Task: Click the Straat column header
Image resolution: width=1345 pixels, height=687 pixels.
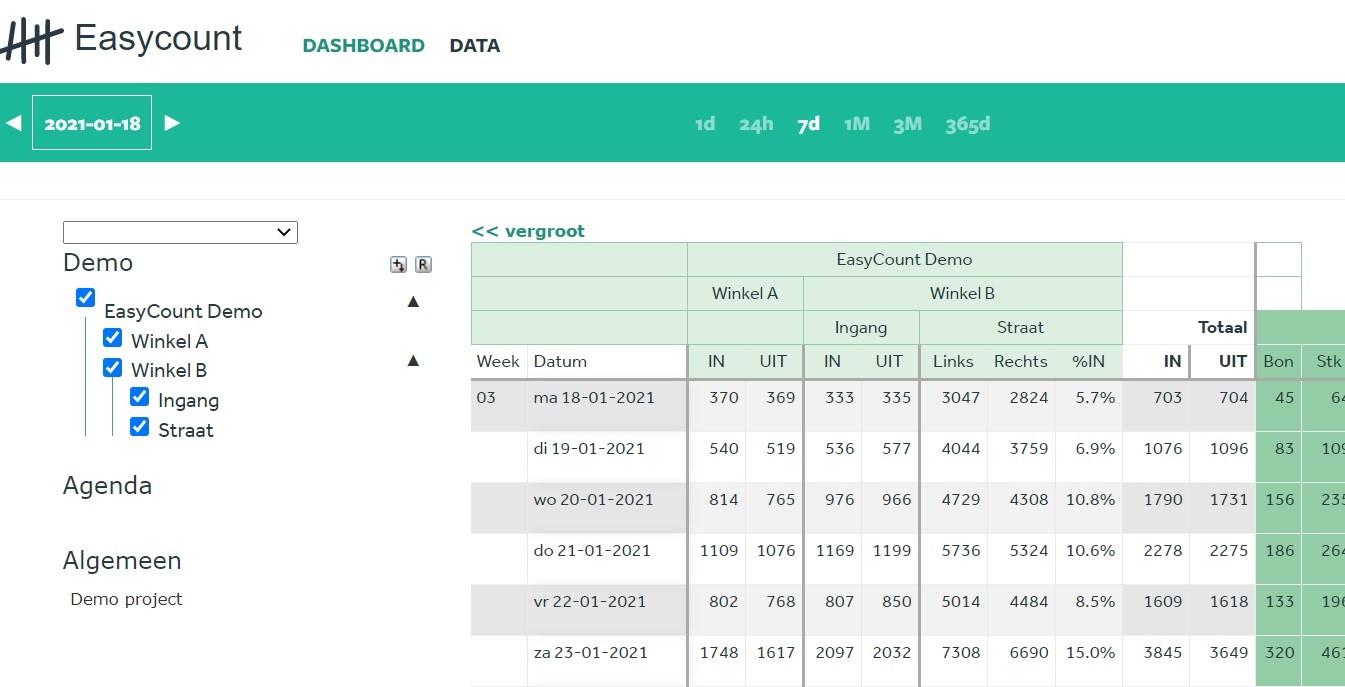Action: pyautogui.click(x=1020, y=328)
